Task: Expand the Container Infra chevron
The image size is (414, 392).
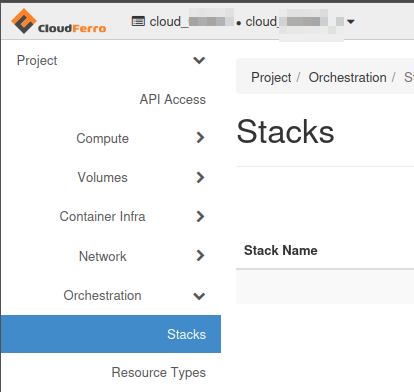Action: point(200,216)
